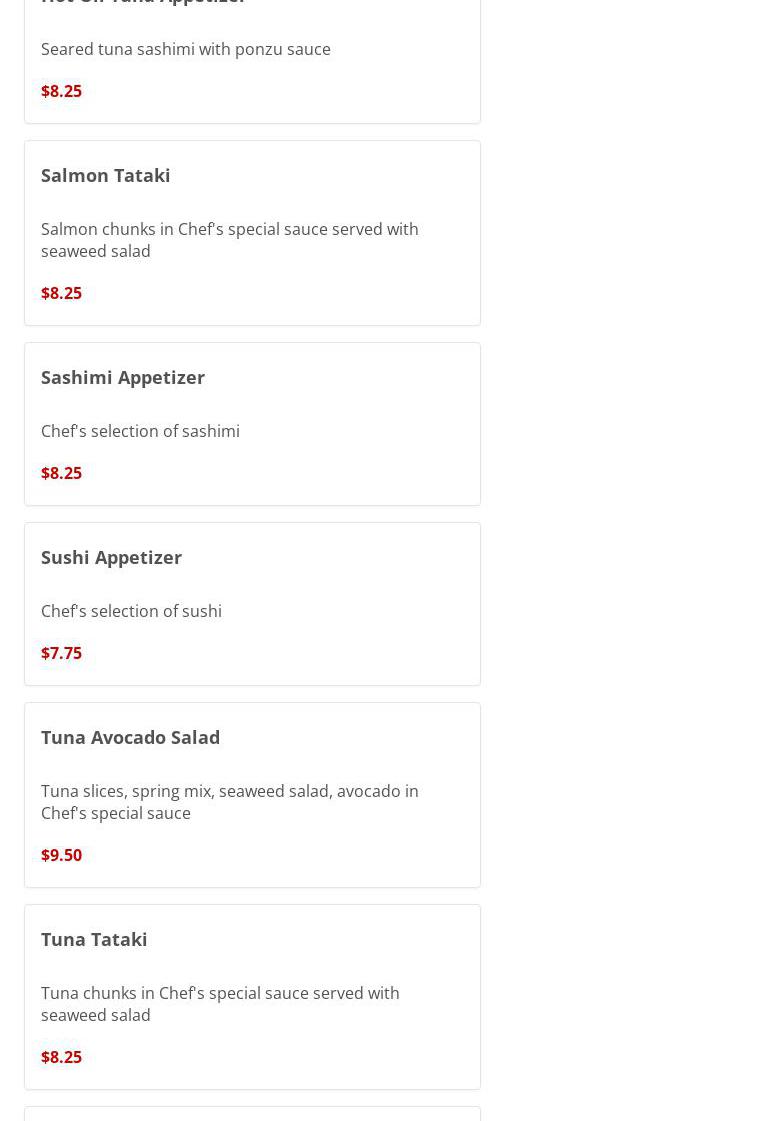Click the Tuna Tataki description text

tap(220, 1004)
